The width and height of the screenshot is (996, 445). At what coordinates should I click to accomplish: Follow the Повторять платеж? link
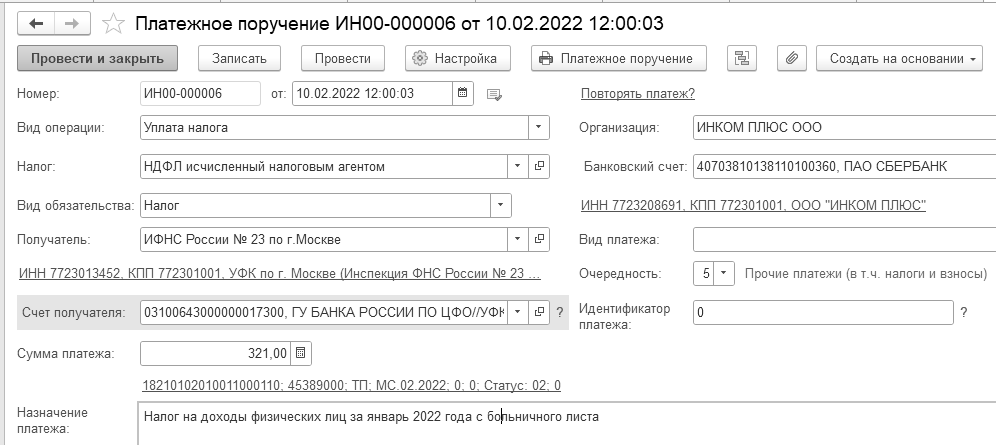[x=637, y=94]
